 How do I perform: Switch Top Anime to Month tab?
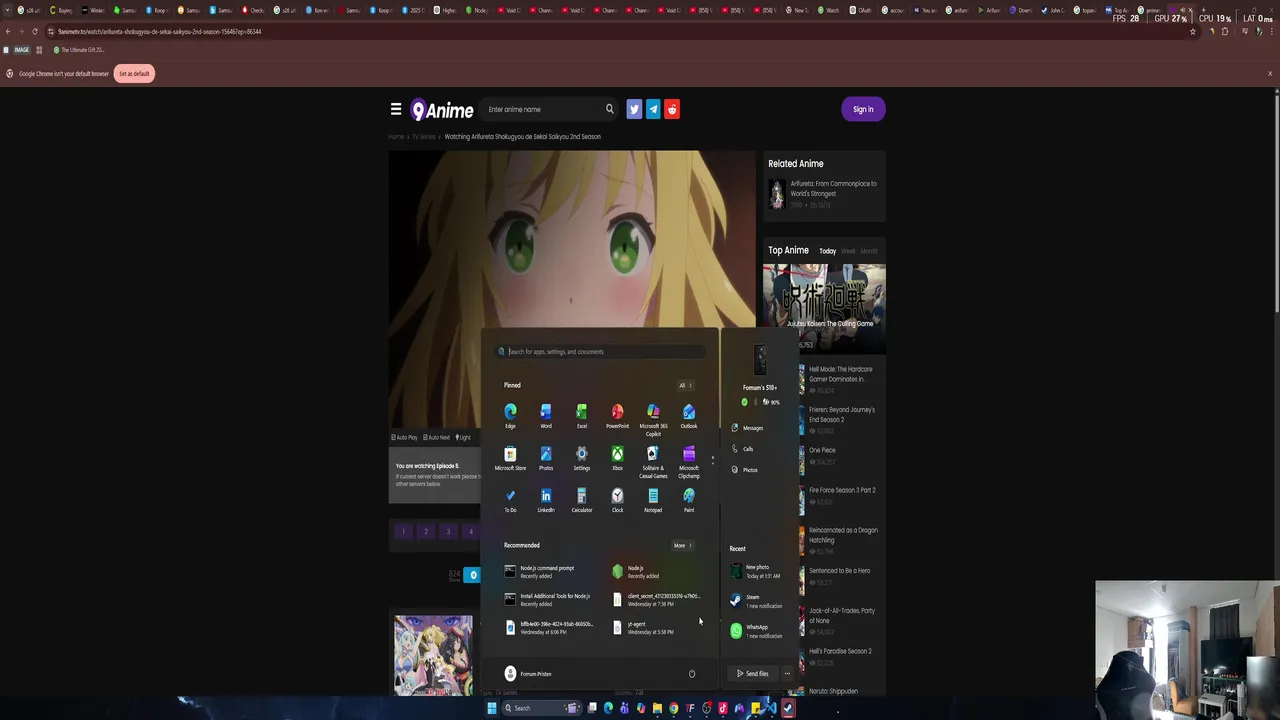pos(869,251)
